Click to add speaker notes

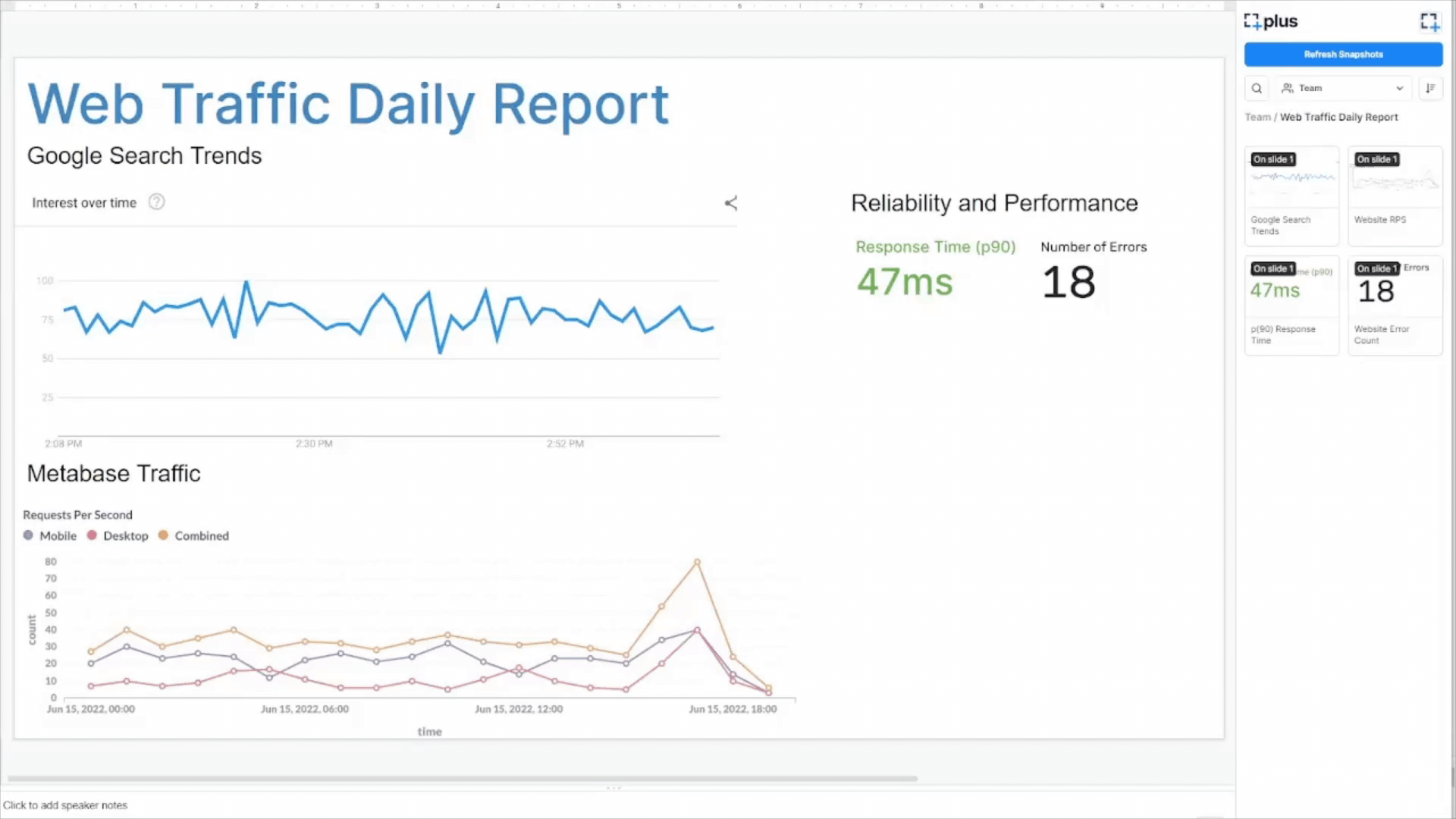pyautogui.click(x=65, y=805)
